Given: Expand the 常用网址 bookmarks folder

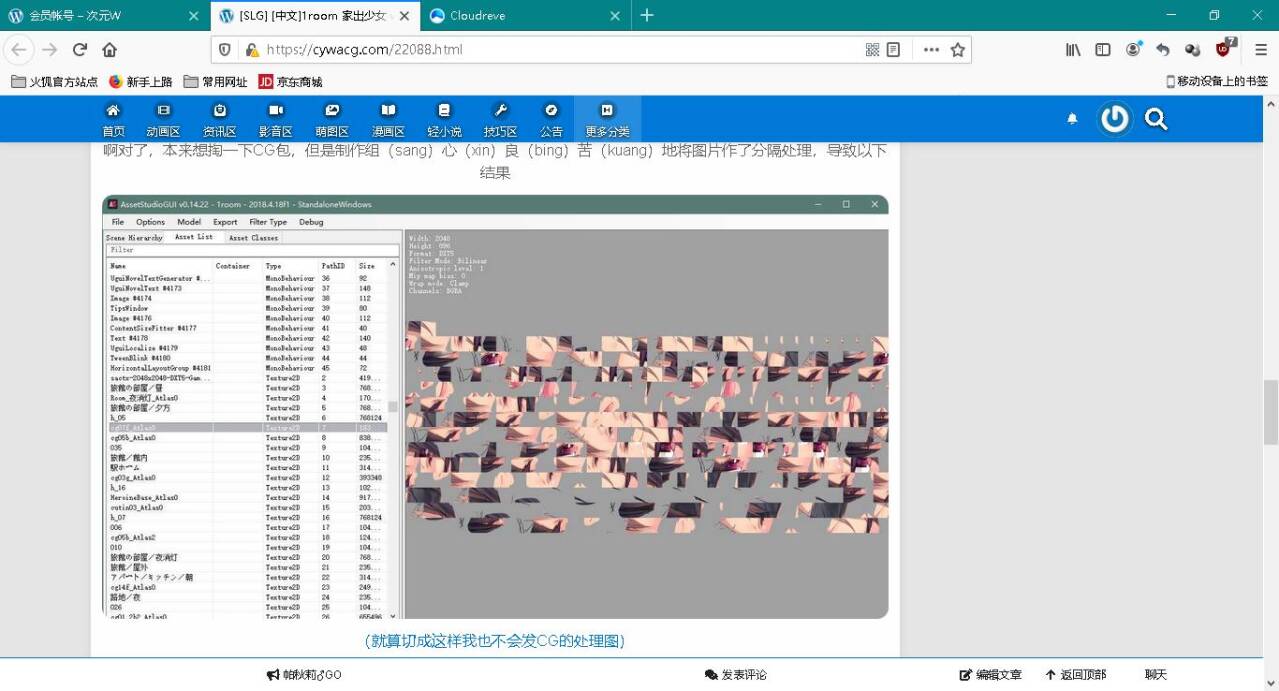Looking at the screenshot, I should [x=215, y=82].
